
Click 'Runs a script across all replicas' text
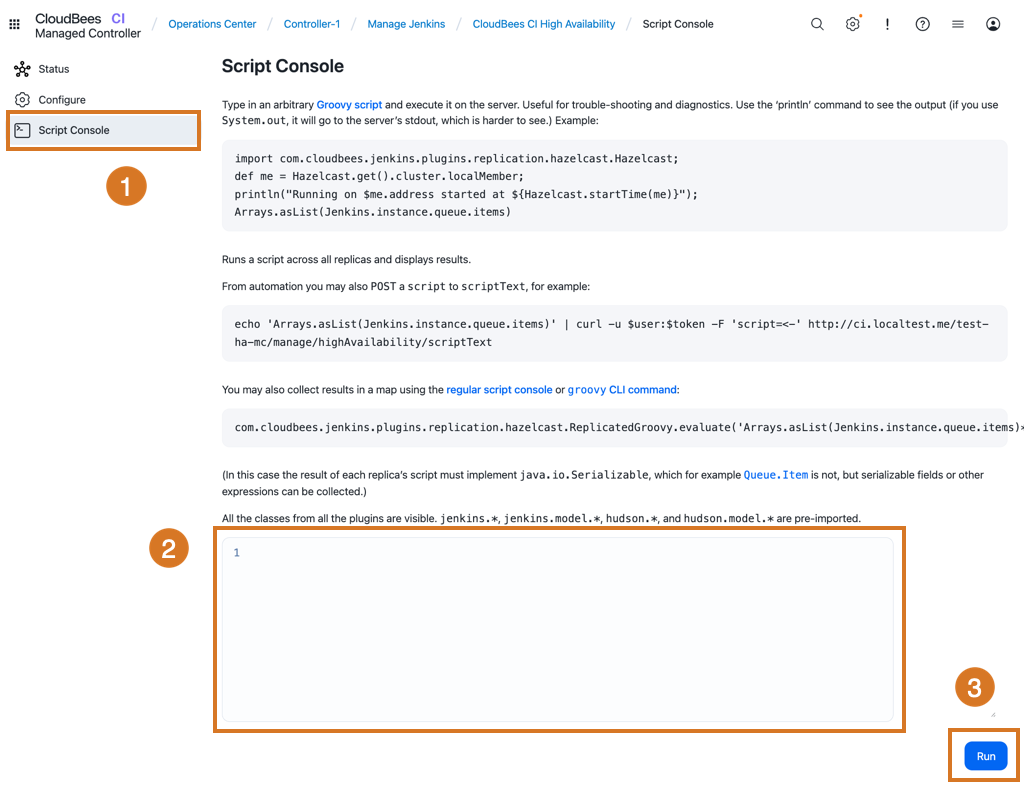[346, 260]
